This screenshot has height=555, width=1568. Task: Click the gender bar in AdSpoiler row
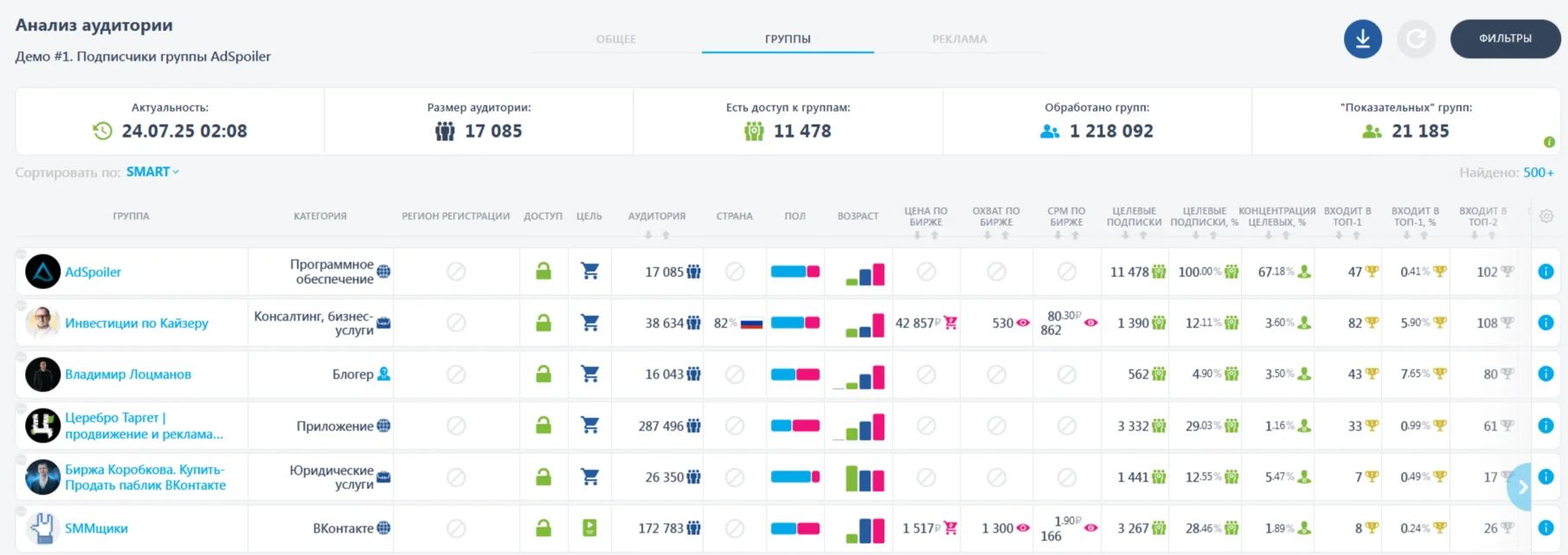[x=795, y=272]
